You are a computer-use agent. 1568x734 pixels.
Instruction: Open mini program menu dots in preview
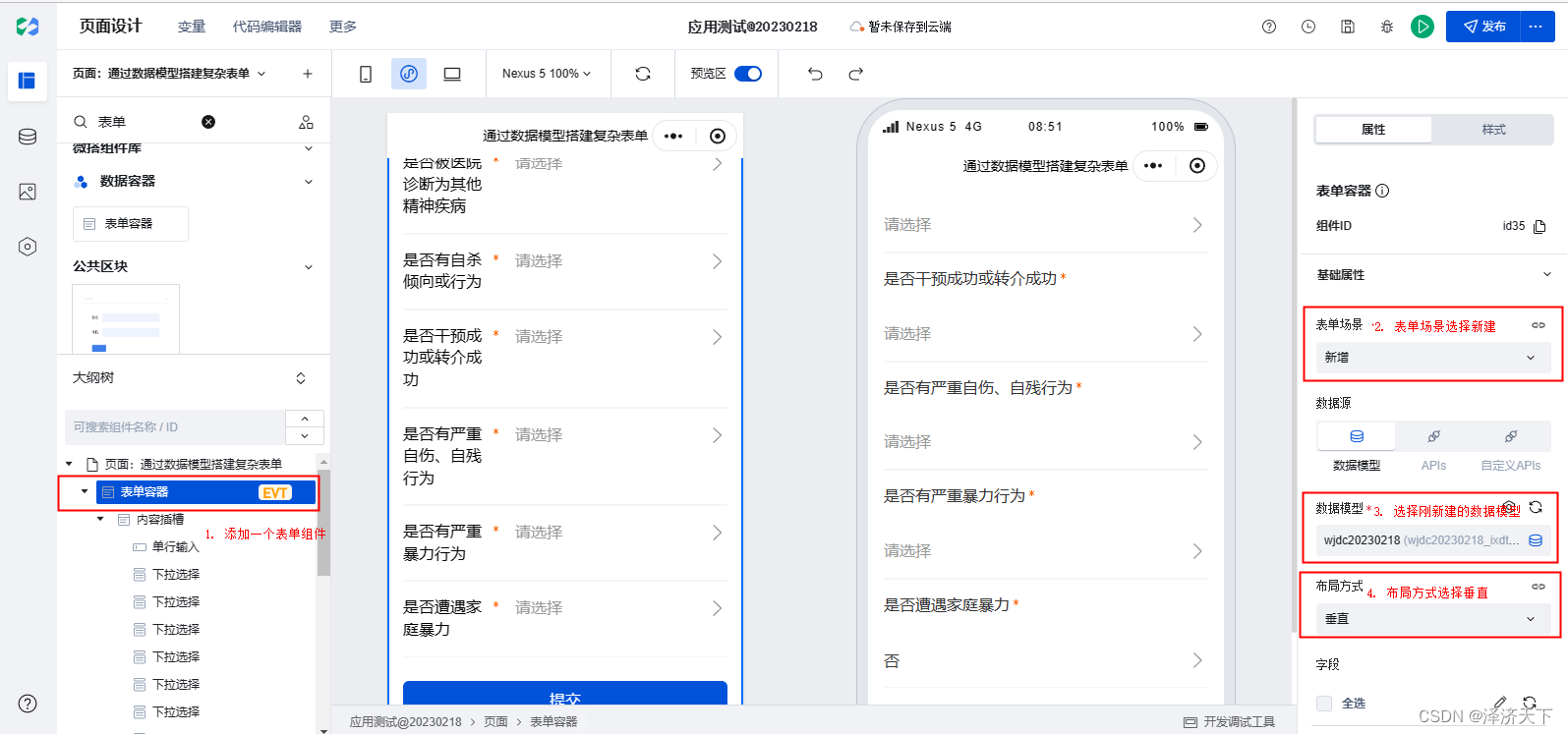[x=1154, y=166]
